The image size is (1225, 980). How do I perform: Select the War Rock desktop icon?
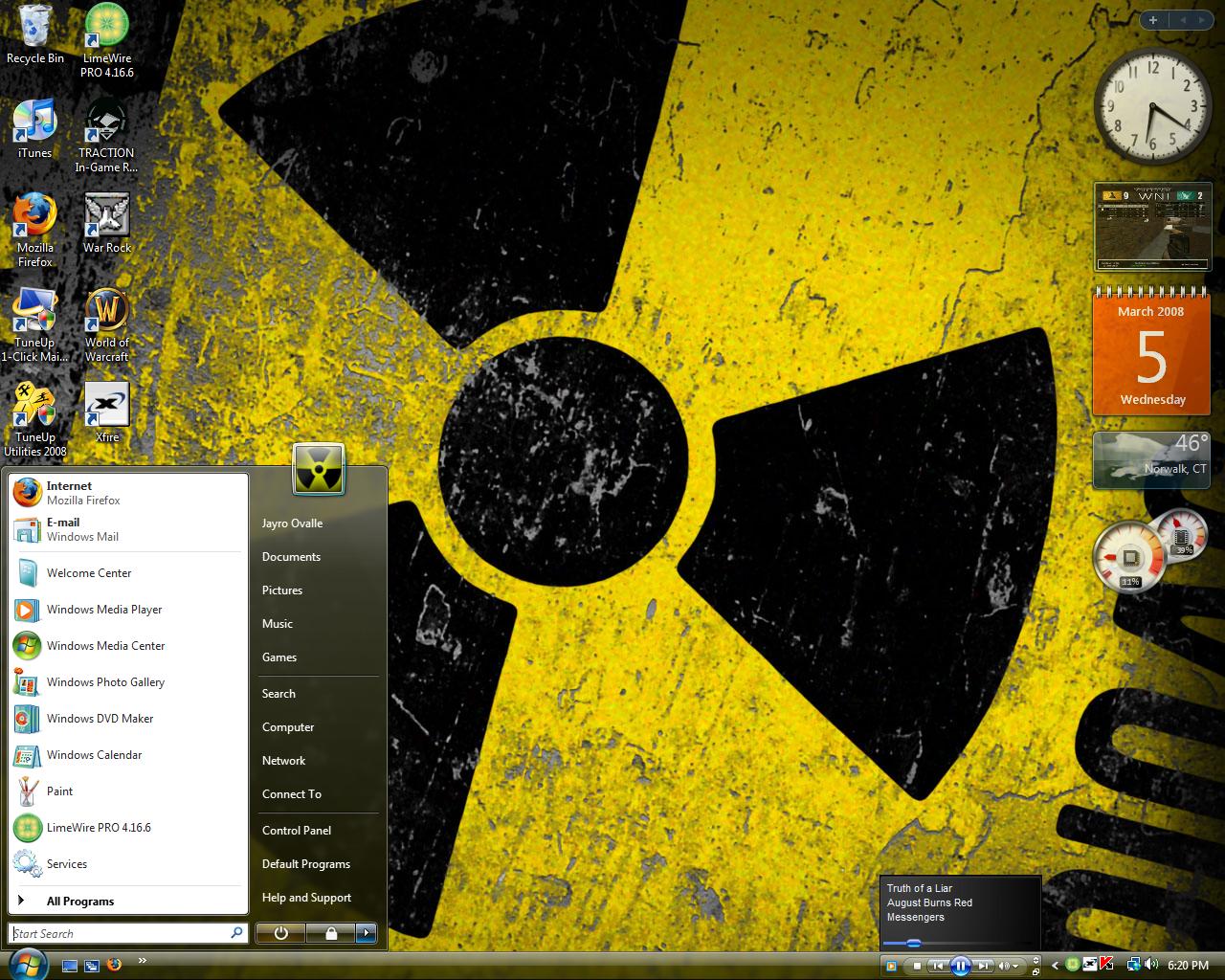pos(107,223)
